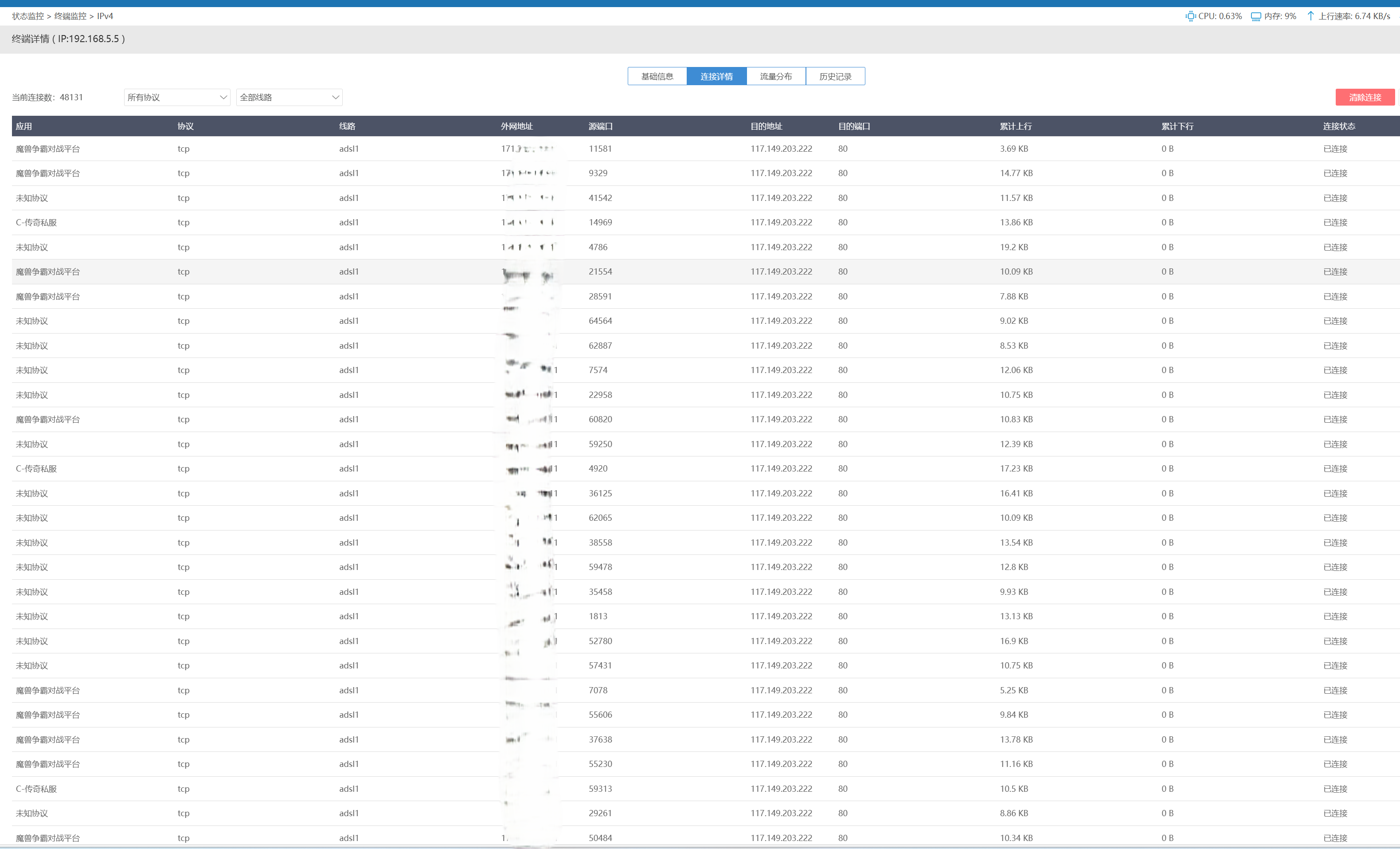Click the upload speed arrow icon
Image resolution: width=1400 pixels, height=849 pixels.
tap(1310, 16)
